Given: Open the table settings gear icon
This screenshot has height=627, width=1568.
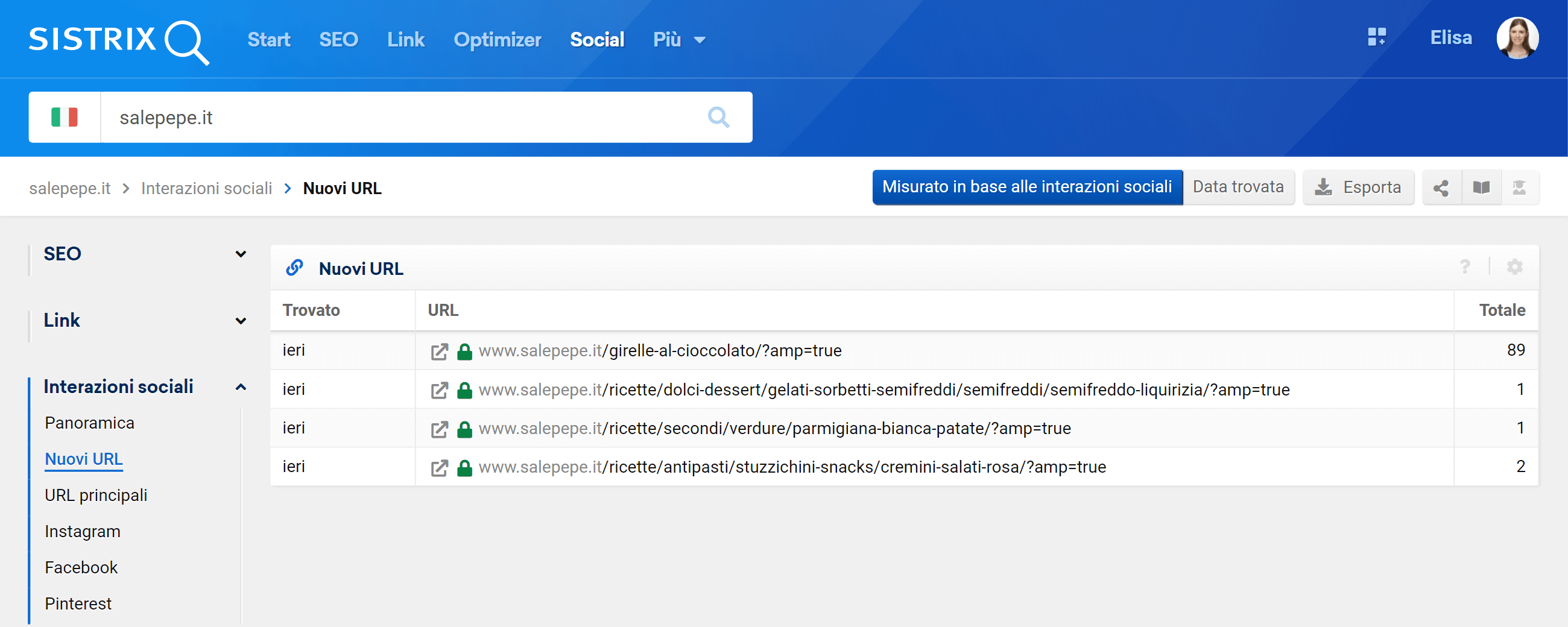Looking at the screenshot, I should click(x=1514, y=266).
